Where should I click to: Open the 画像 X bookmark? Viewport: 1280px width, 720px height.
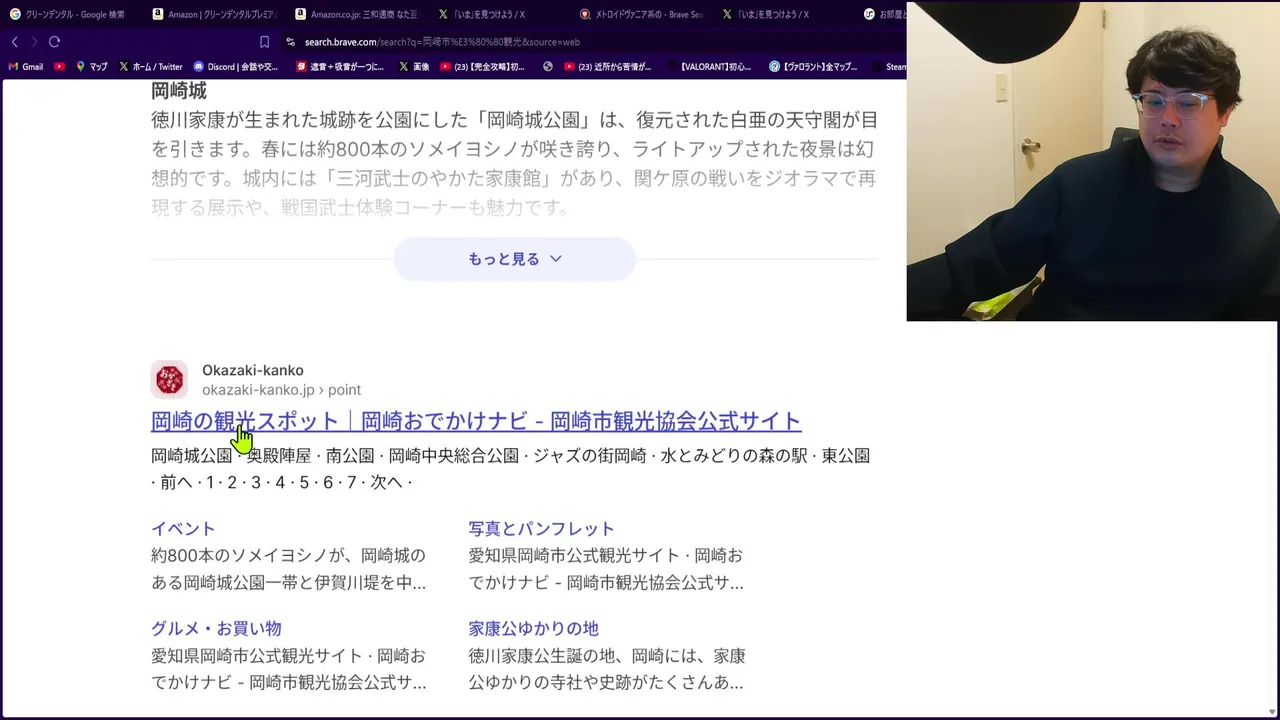pyautogui.click(x=414, y=67)
